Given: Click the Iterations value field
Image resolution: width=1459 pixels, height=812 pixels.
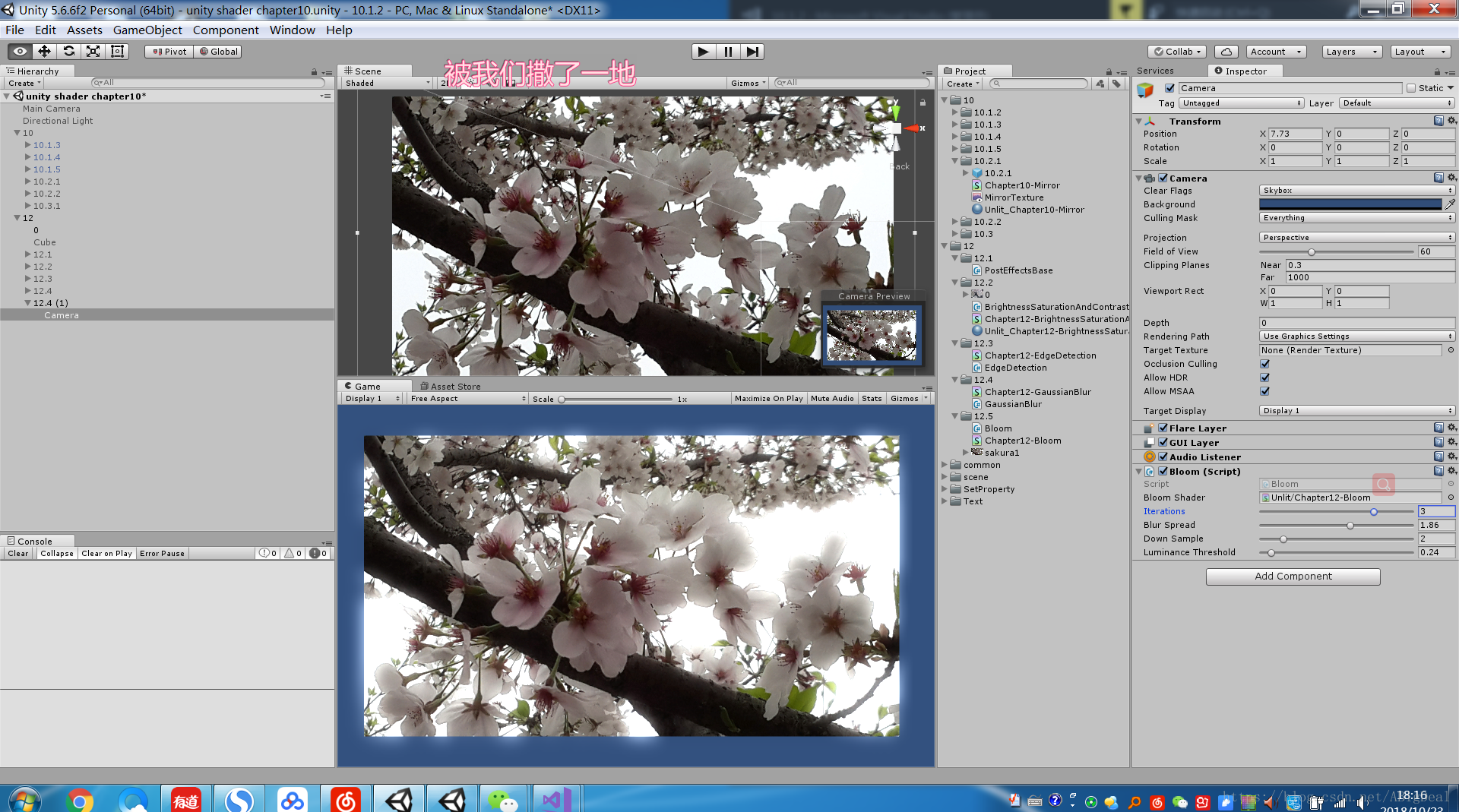Looking at the screenshot, I should point(1435,511).
